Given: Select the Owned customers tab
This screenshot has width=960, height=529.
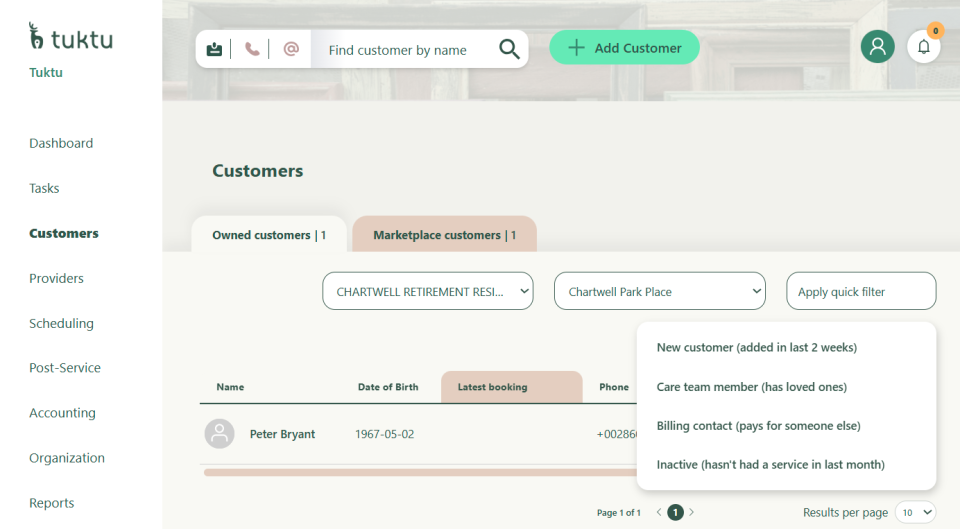Looking at the screenshot, I should coord(269,235).
